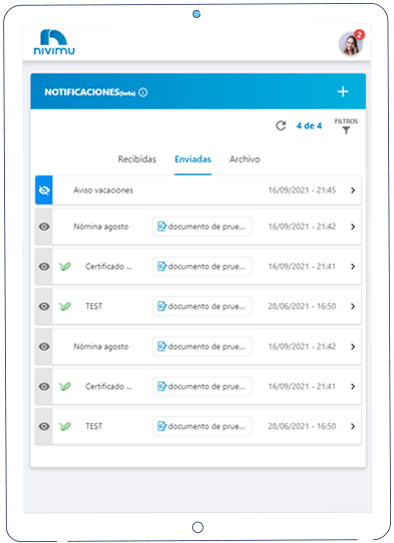
Task: Click the nivimu logo
Action: coord(54,42)
